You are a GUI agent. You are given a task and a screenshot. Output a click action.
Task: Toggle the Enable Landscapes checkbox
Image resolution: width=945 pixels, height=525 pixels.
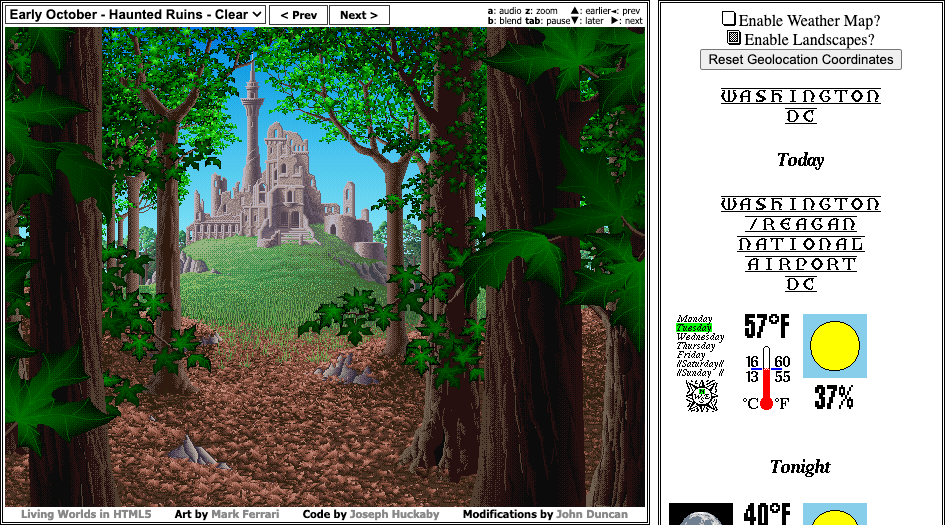733,39
